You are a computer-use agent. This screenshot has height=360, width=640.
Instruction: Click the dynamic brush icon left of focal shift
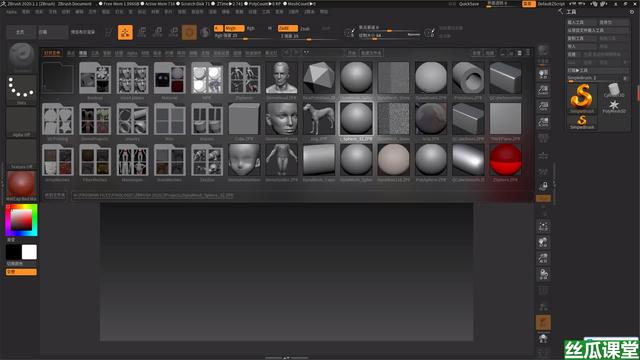click(x=349, y=33)
